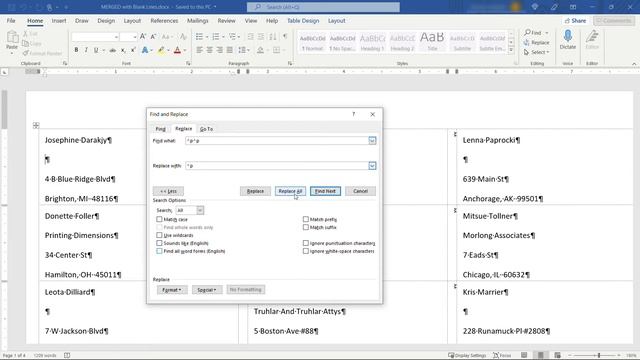
Task: Justify paragraph text
Action: tap(230, 50)
